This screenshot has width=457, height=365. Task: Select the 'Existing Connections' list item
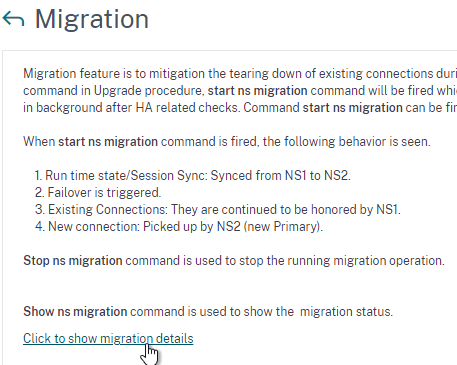pos(218,209)
